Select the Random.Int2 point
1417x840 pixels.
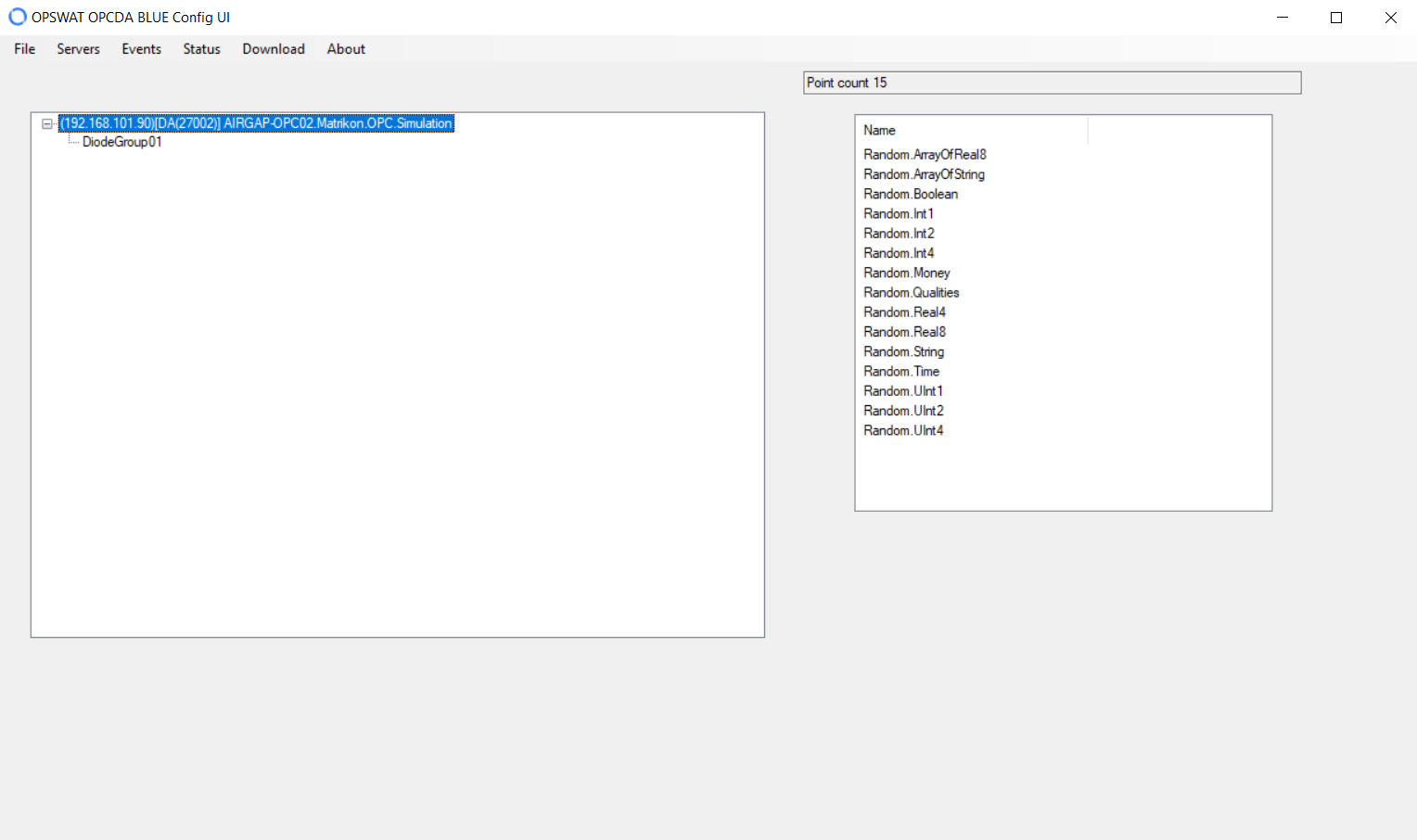tap(899, 234)
